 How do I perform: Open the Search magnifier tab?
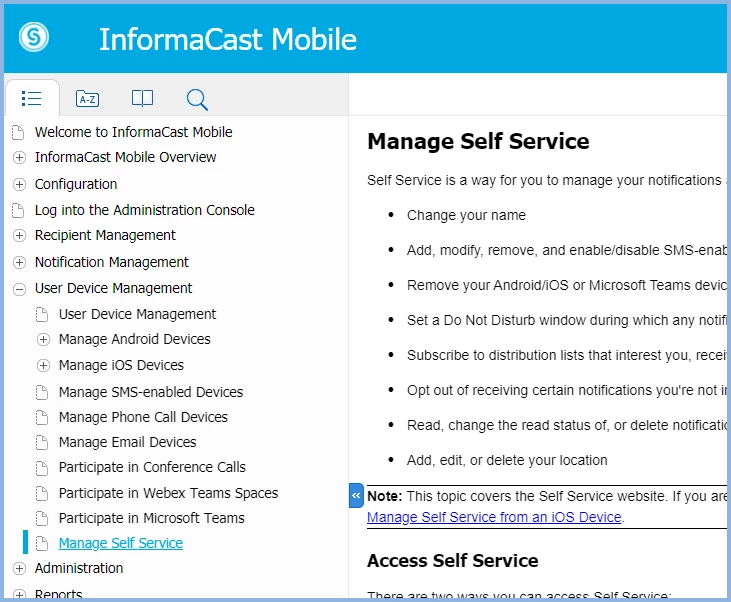tap(197, 99)
